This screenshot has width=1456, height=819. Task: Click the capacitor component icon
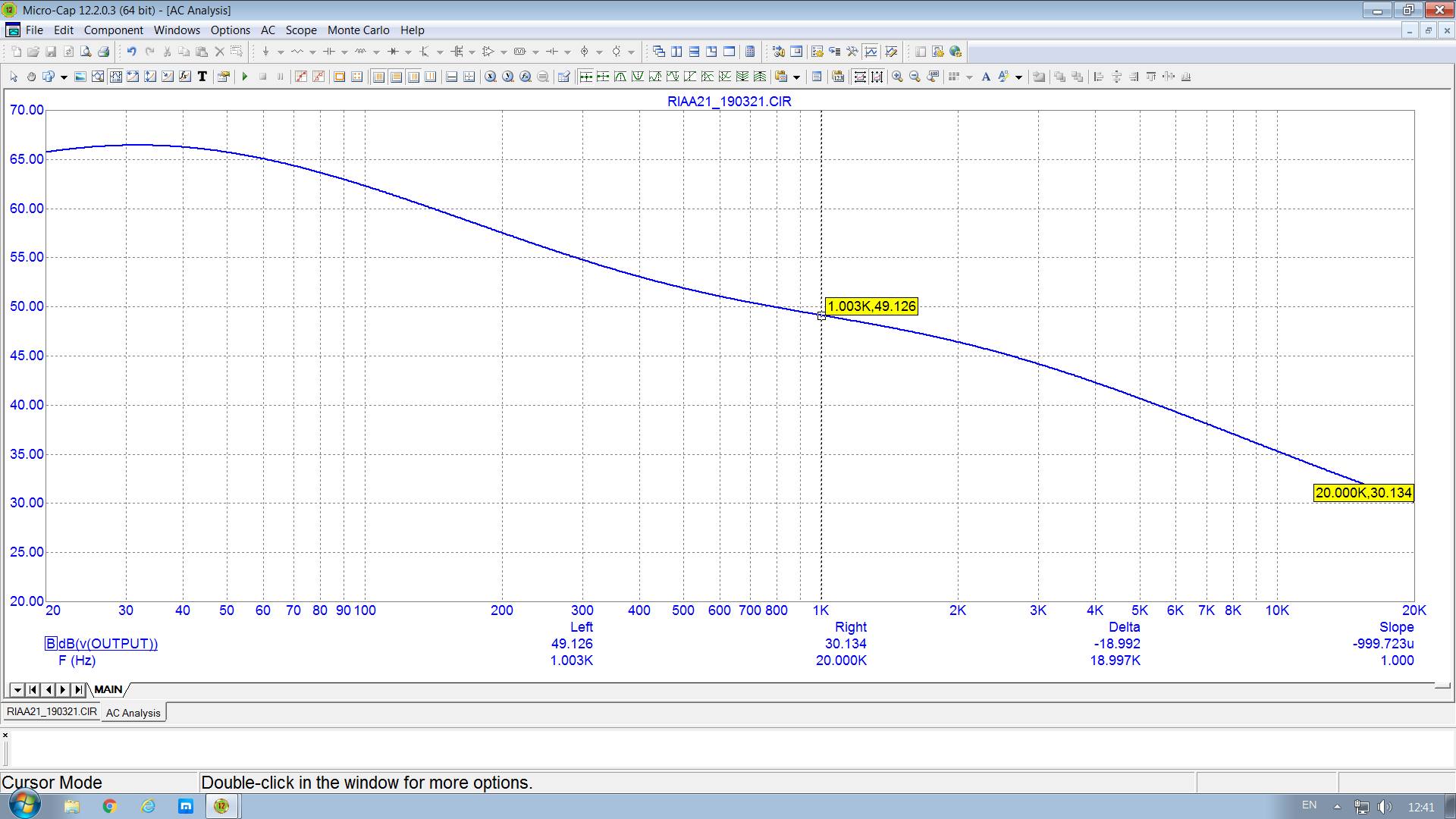[328, 52]
